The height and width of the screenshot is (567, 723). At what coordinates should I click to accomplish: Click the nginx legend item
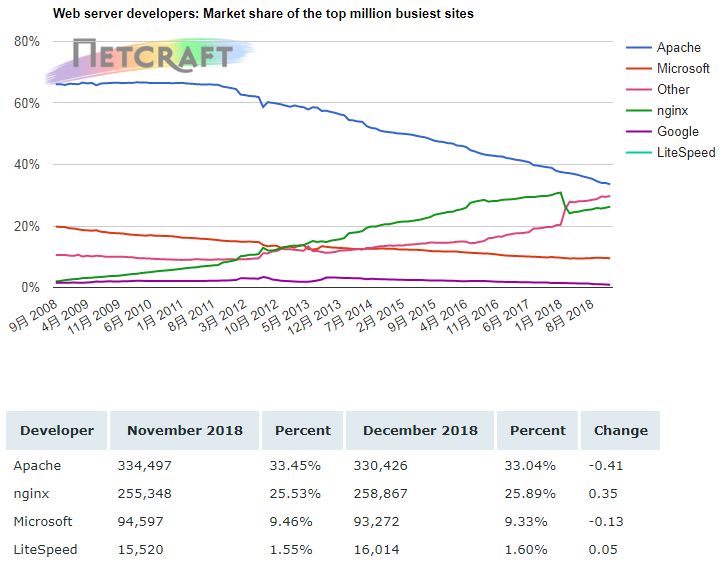coord(657,111)
